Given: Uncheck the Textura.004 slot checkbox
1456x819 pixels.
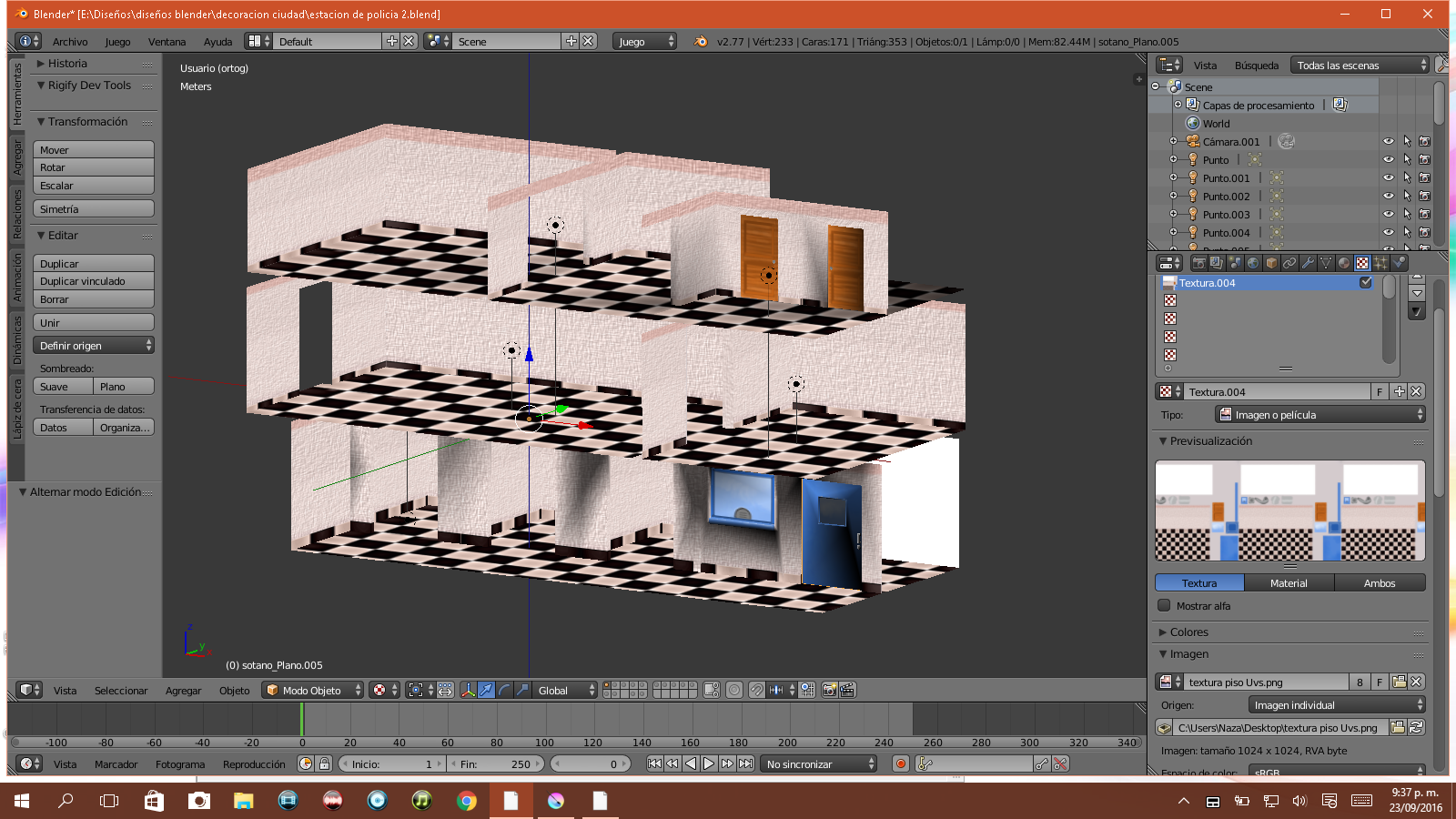Looking at the screenshot, I should coord(1366,283).
